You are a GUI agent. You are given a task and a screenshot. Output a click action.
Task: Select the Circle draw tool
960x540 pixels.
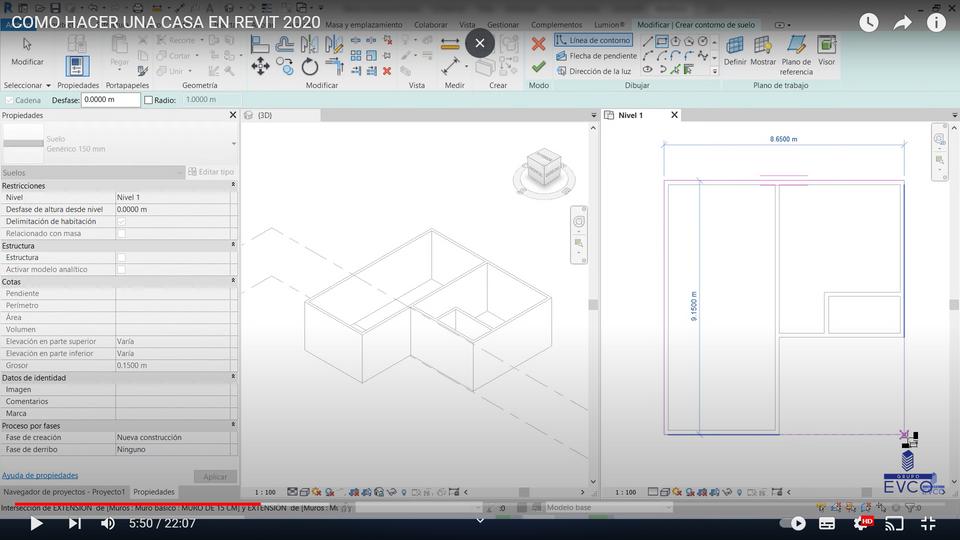[703, 42]
